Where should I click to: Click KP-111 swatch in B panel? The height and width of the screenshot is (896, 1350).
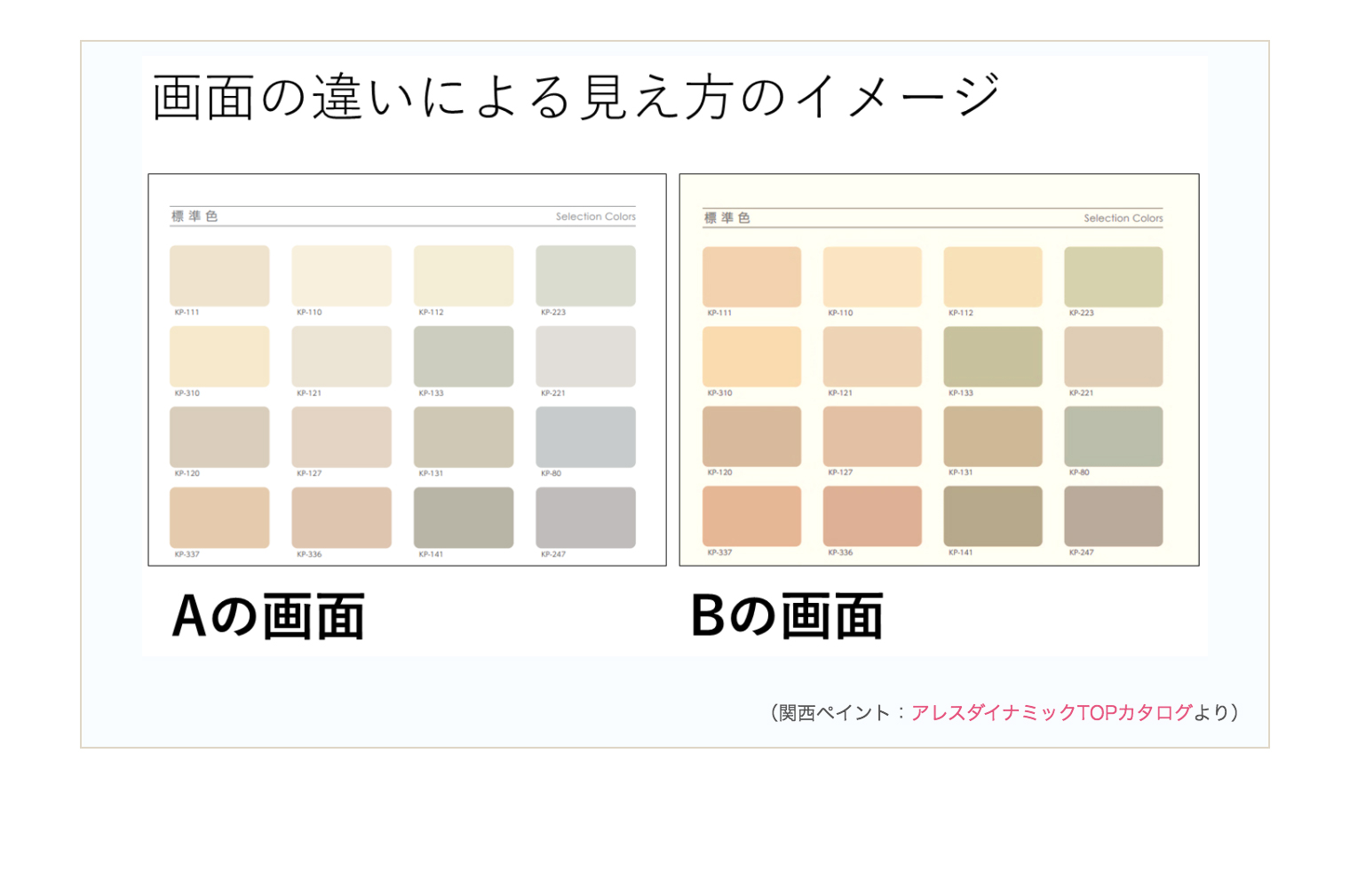(751, 277)
